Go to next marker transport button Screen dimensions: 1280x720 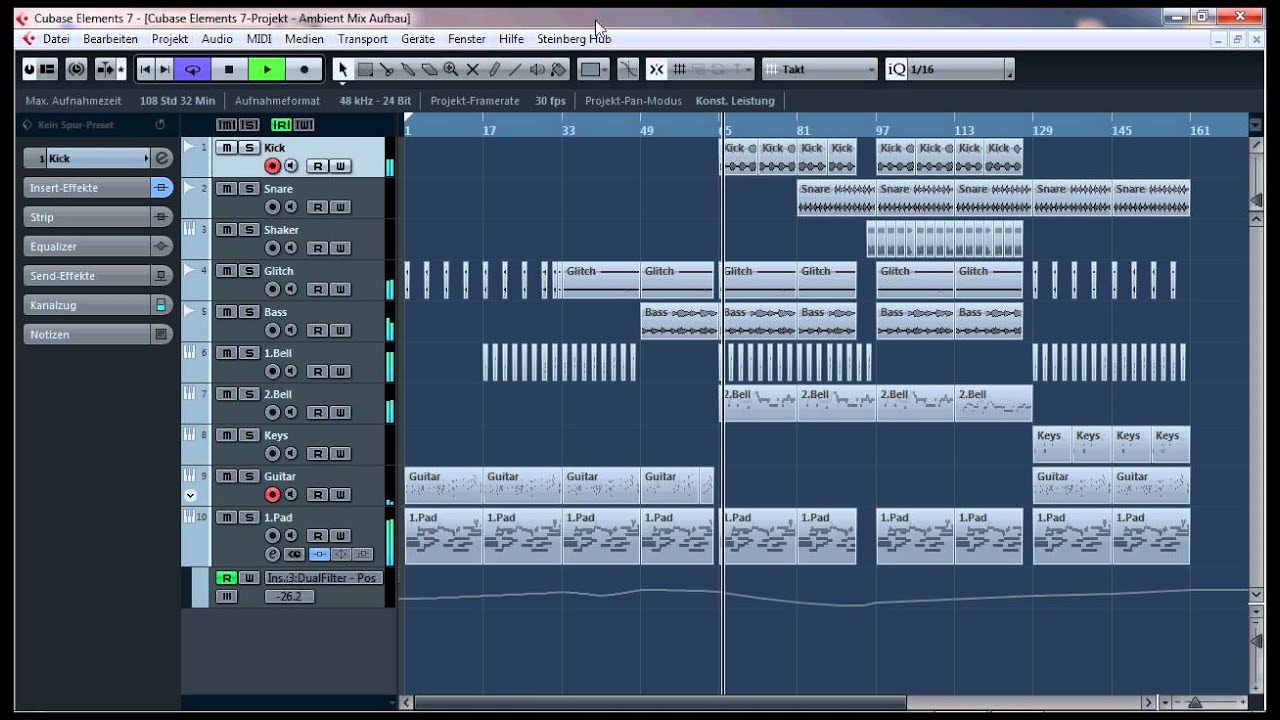[x=164, y=69]
